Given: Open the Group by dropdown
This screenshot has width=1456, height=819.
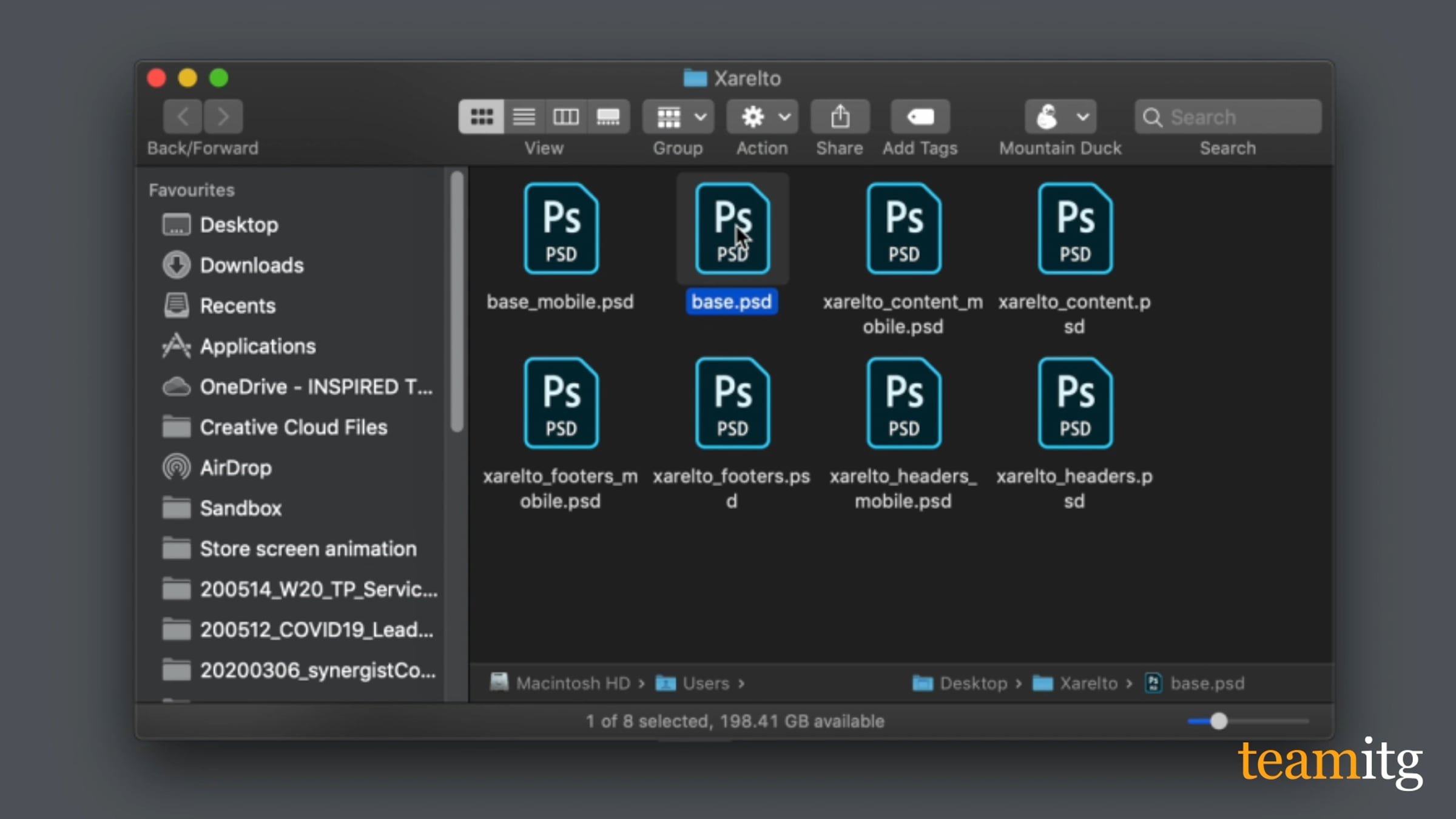Looking at the screenshot, I should tap(678, 116).
